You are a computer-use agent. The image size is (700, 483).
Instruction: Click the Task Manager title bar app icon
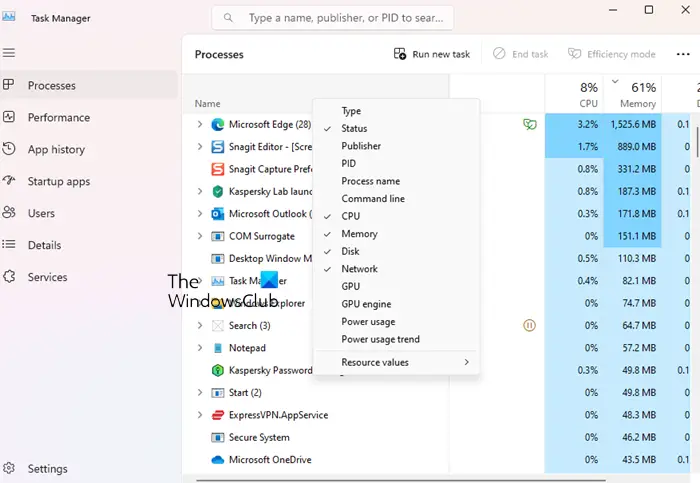[8, 17]
